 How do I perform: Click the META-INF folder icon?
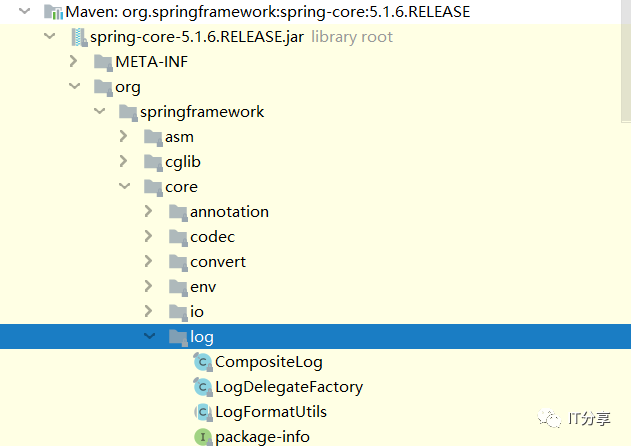(x=103, y=63)
